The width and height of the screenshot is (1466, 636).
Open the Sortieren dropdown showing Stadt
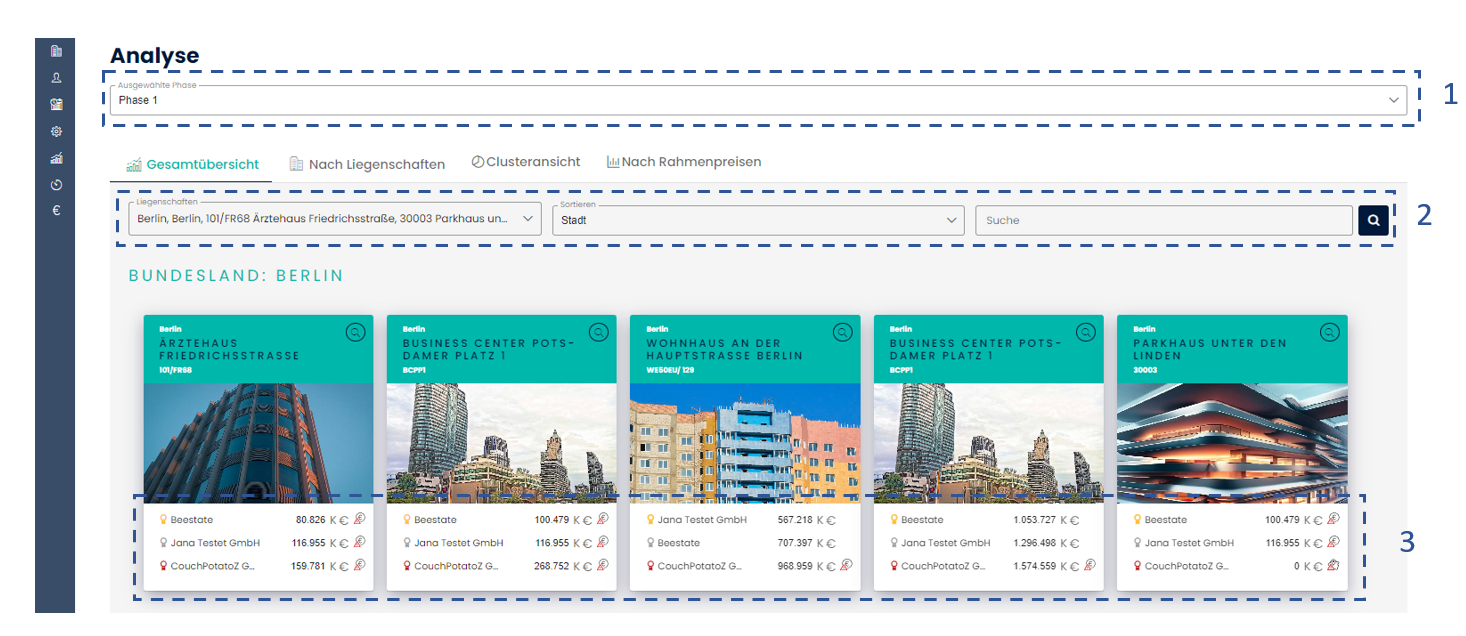tap(757, 220)
